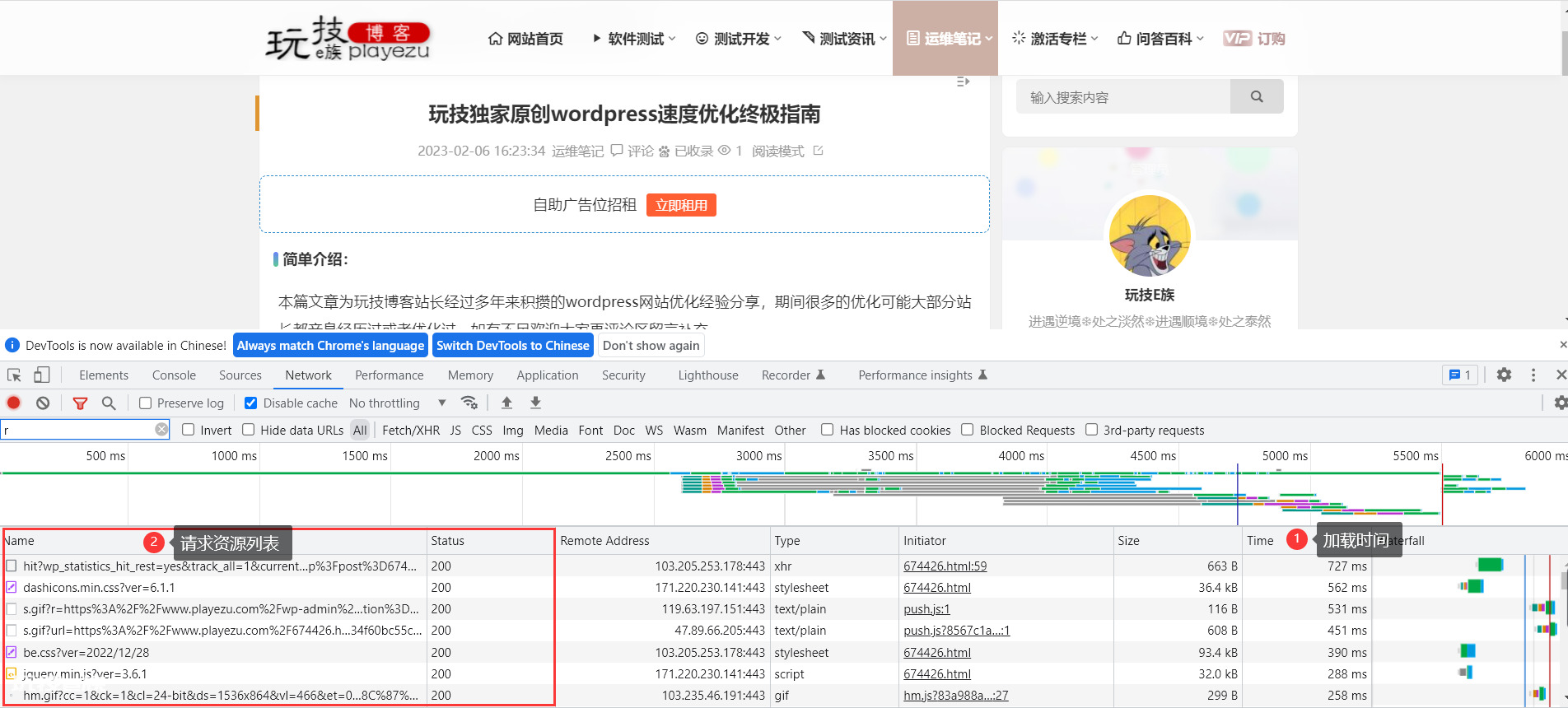
Task: Enable the Invert filter checkbox
Action: 188,430
